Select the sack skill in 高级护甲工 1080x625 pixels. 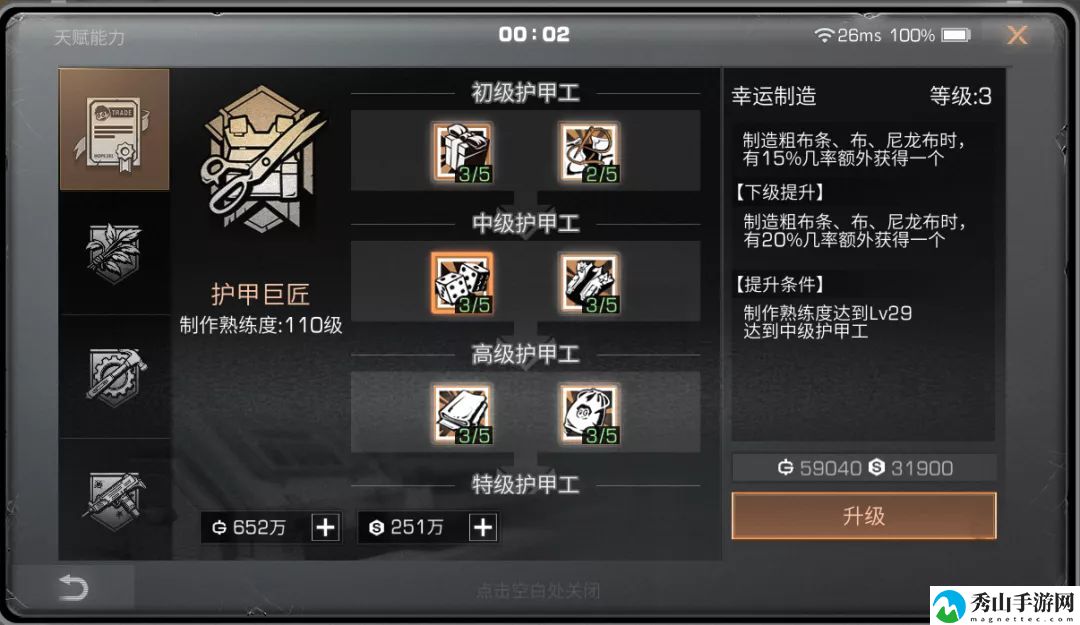pyautogui.click(x=588, y=414)
